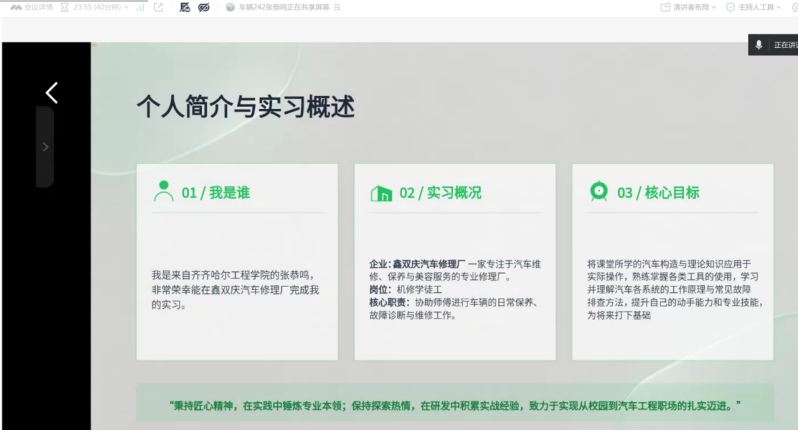Expand the 演讲者布局 dropdown arrow

[x=714, y=8]
